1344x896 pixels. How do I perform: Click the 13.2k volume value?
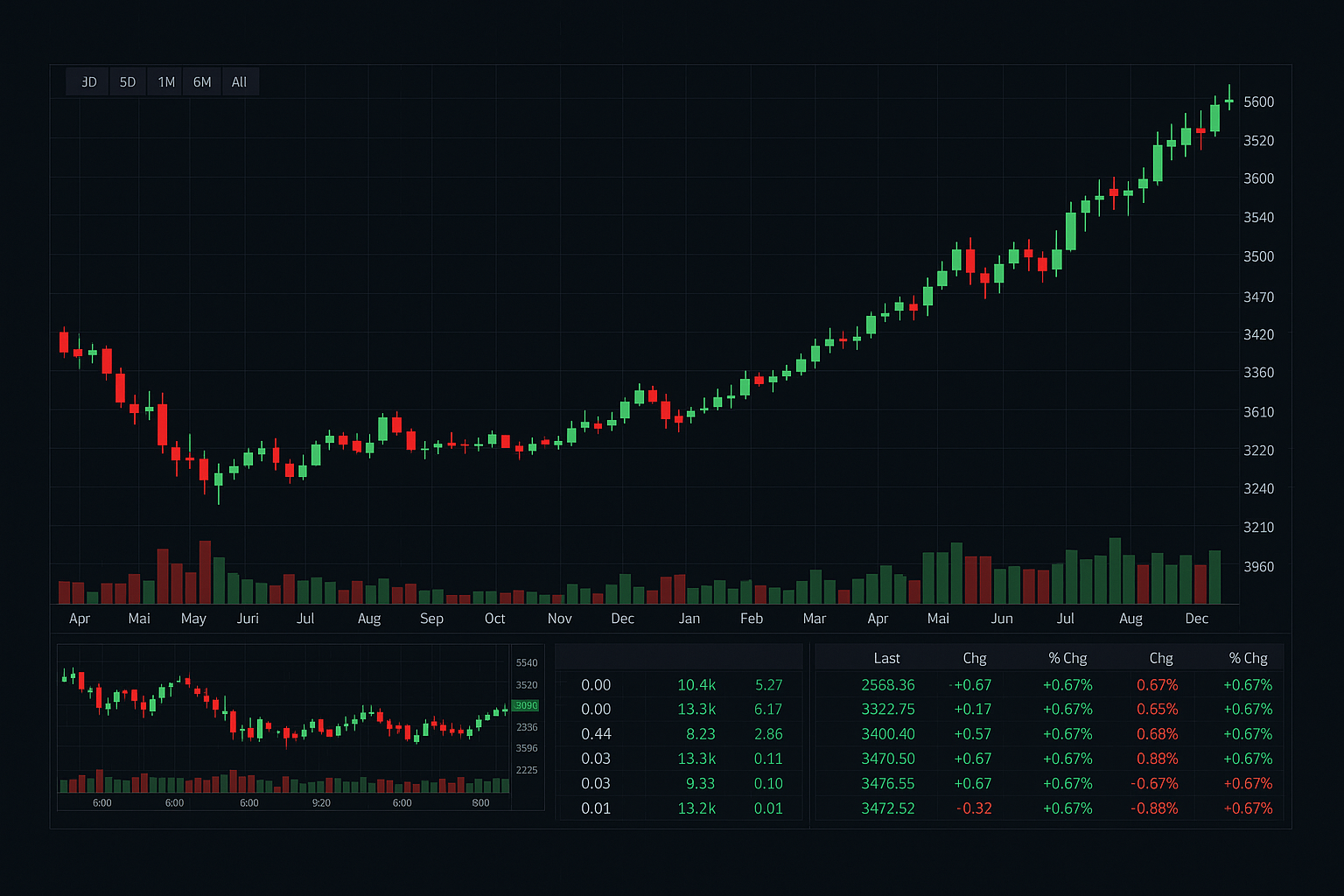click(x=696, y=808)
